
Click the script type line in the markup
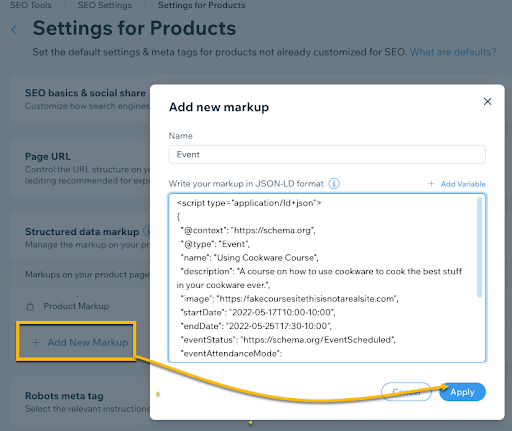249,203
